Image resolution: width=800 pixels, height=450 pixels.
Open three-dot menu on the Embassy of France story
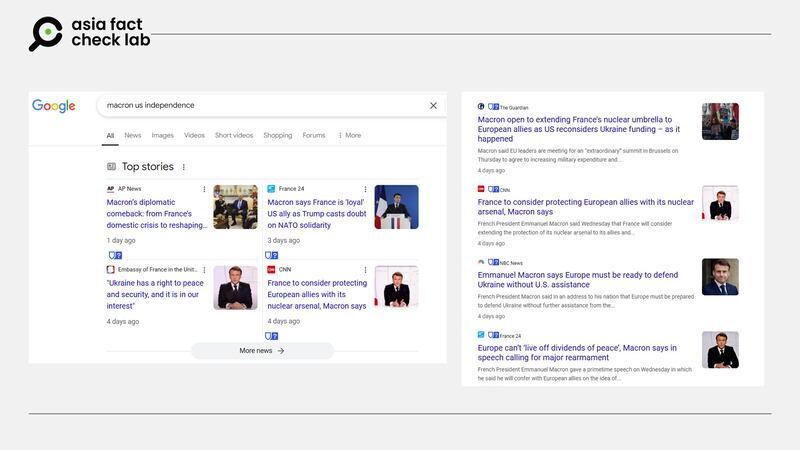(x=204, y=269)
